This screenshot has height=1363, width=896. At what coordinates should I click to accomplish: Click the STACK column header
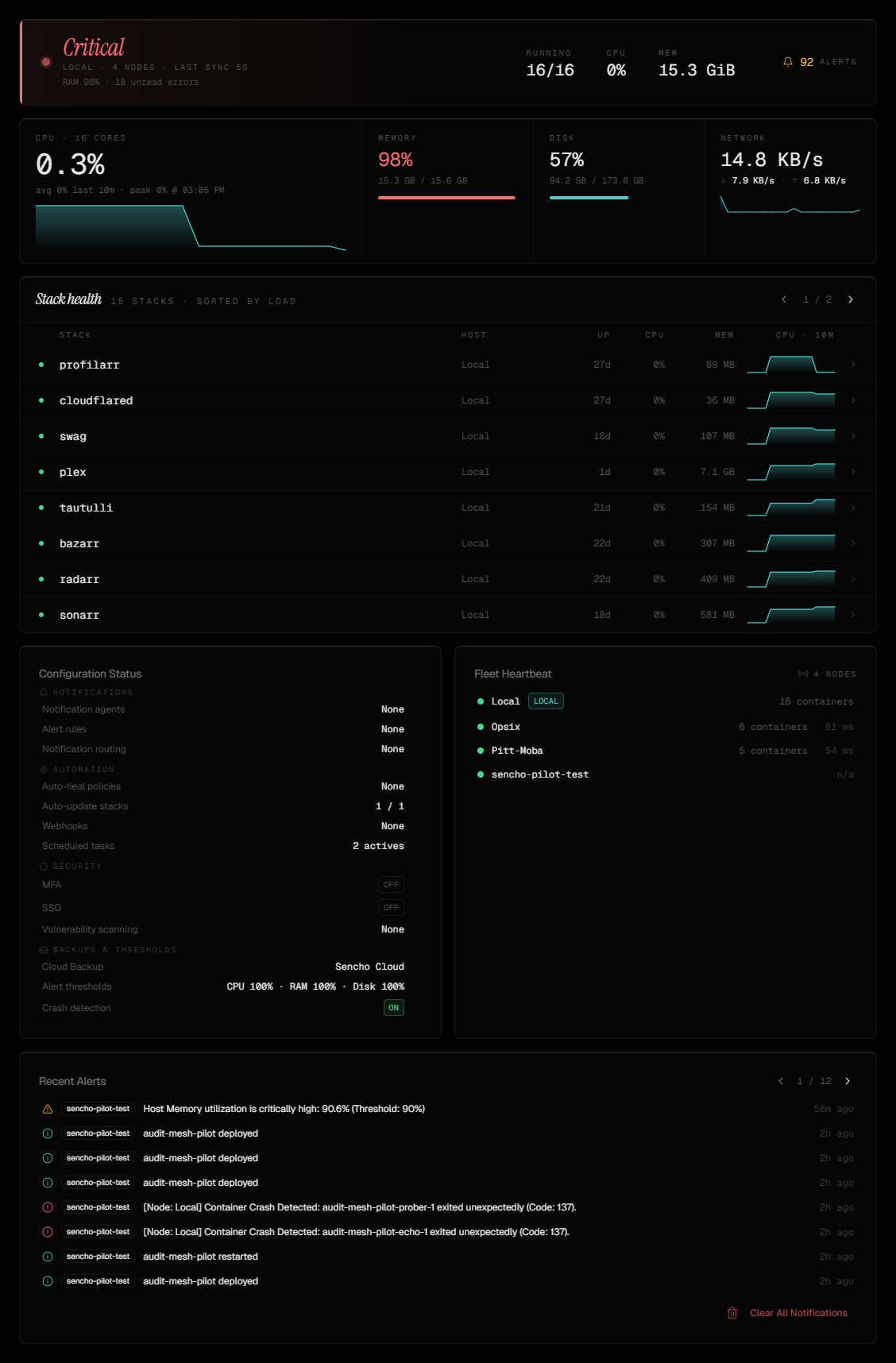tap(75, 335)
